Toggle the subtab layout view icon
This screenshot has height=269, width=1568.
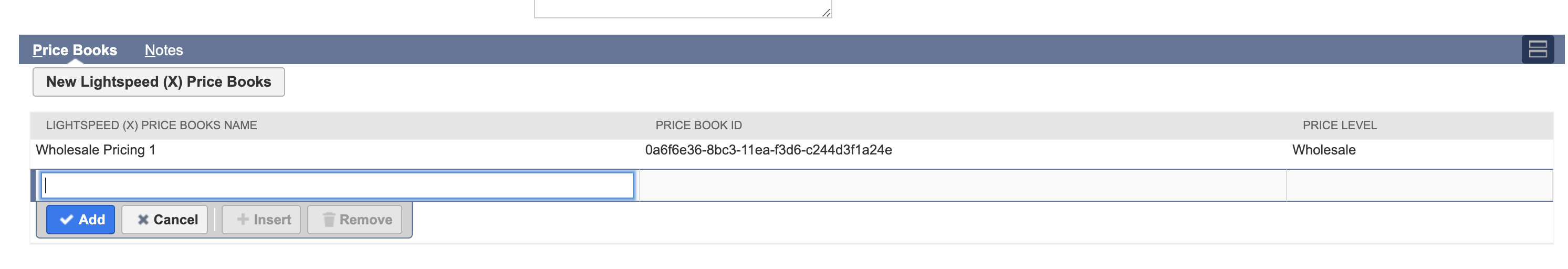click(1538, 49)
